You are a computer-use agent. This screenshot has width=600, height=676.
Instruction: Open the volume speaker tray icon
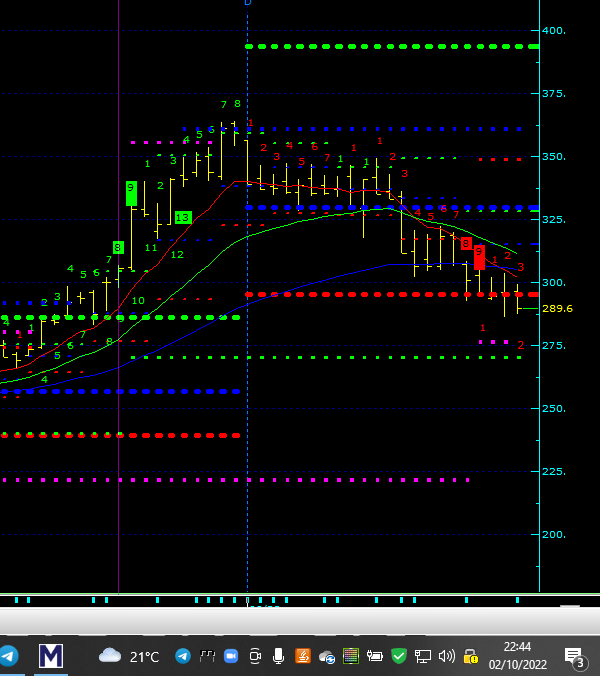coord(447,656)
